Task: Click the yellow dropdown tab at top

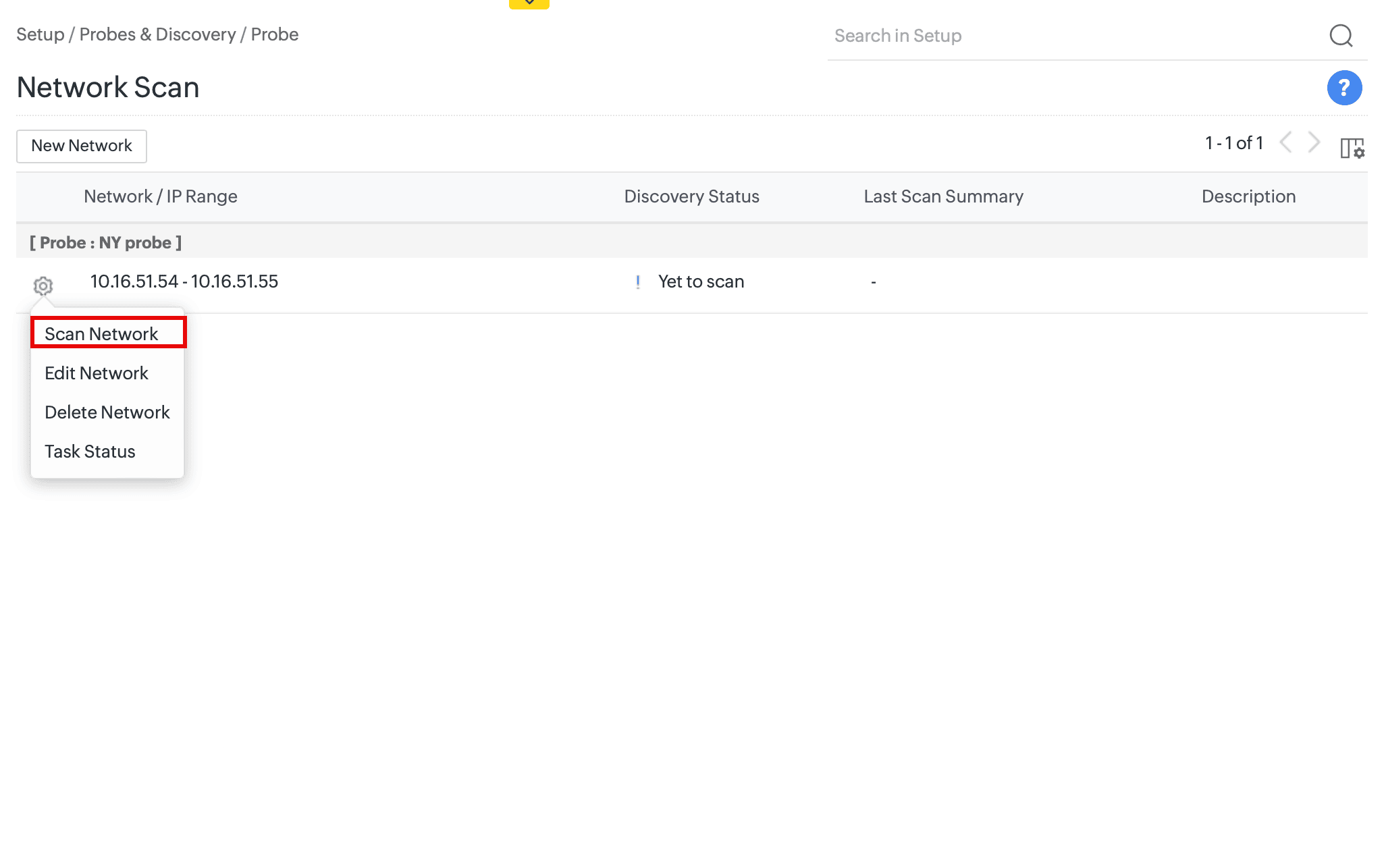Action: (x=529, y=3)
